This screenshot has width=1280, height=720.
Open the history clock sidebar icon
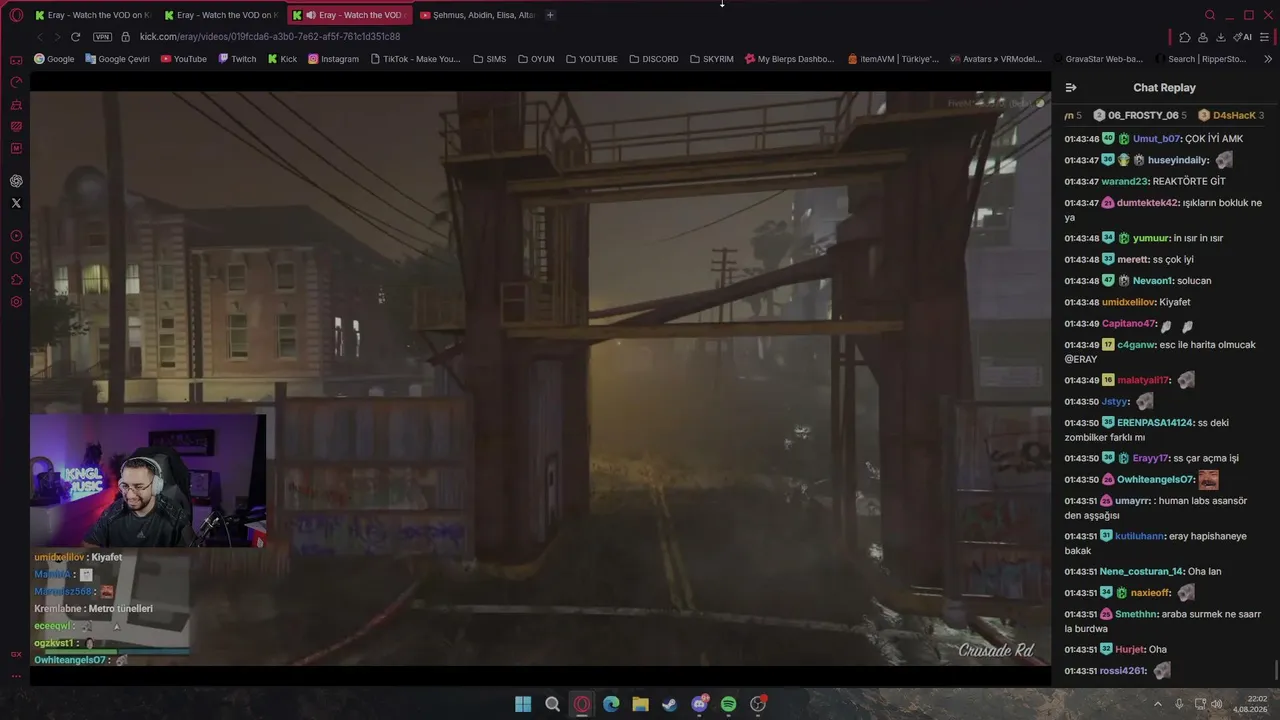16,258
